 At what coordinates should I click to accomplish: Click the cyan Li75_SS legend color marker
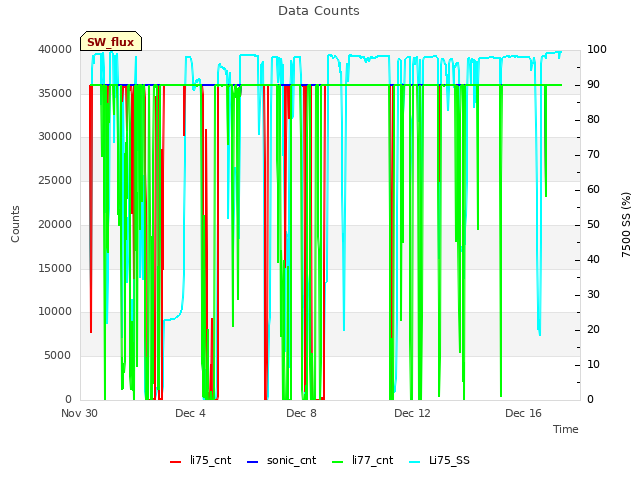click(x=414, y=462)
